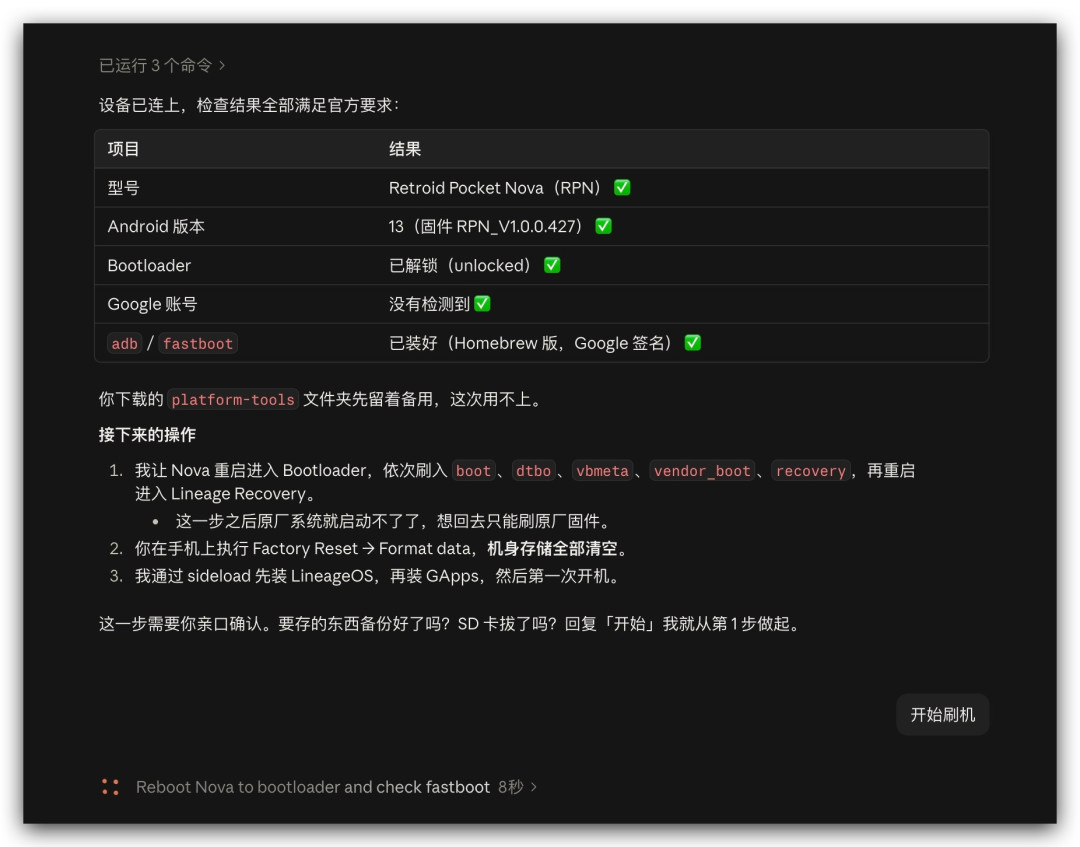The height and width of the screenshot is (847, 1080).
Task: Select the Android 版本 cell
Action: pyautogui.click(x=156, y=226)
